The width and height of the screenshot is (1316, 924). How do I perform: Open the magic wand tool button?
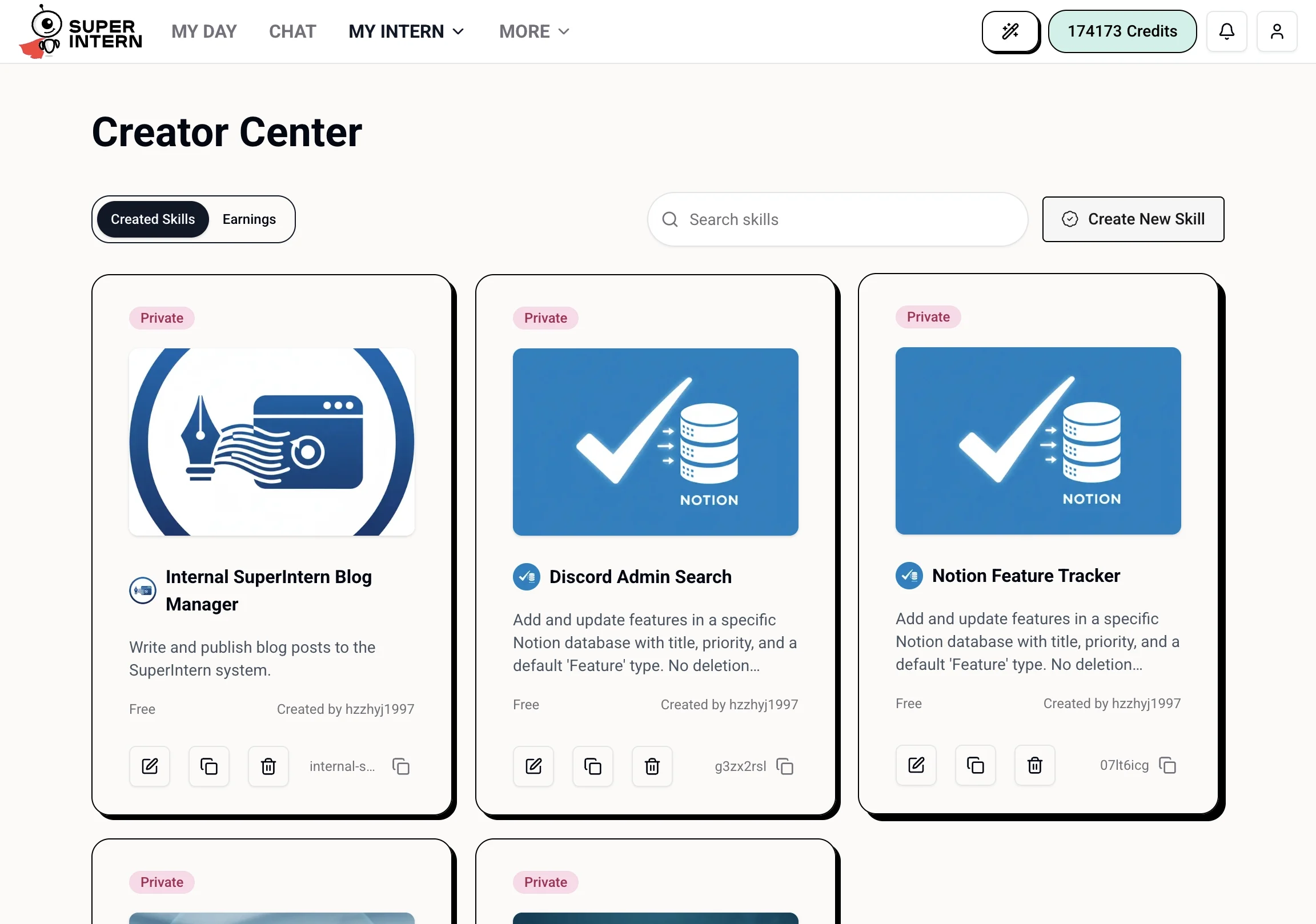tap(1010, 31)
